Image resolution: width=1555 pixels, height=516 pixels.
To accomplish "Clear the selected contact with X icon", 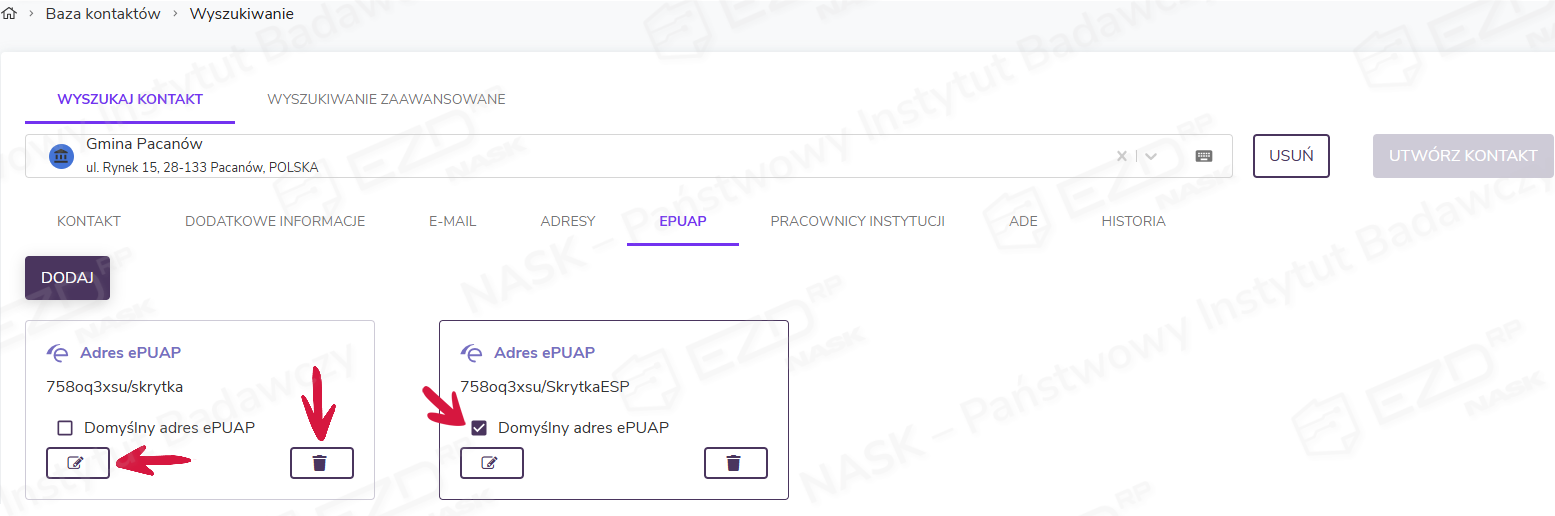I will pos(1121,156).
